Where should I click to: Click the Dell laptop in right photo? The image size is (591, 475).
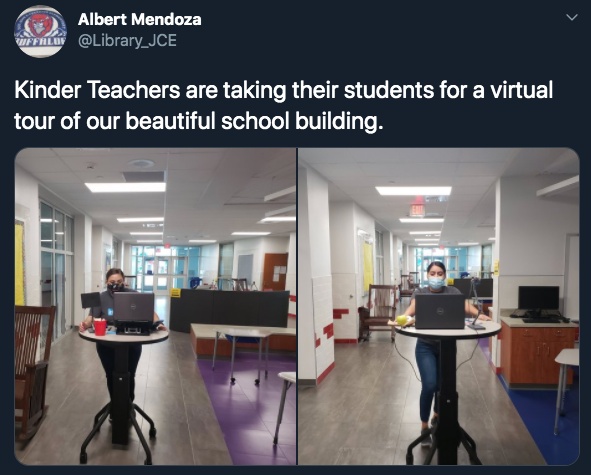439,311
